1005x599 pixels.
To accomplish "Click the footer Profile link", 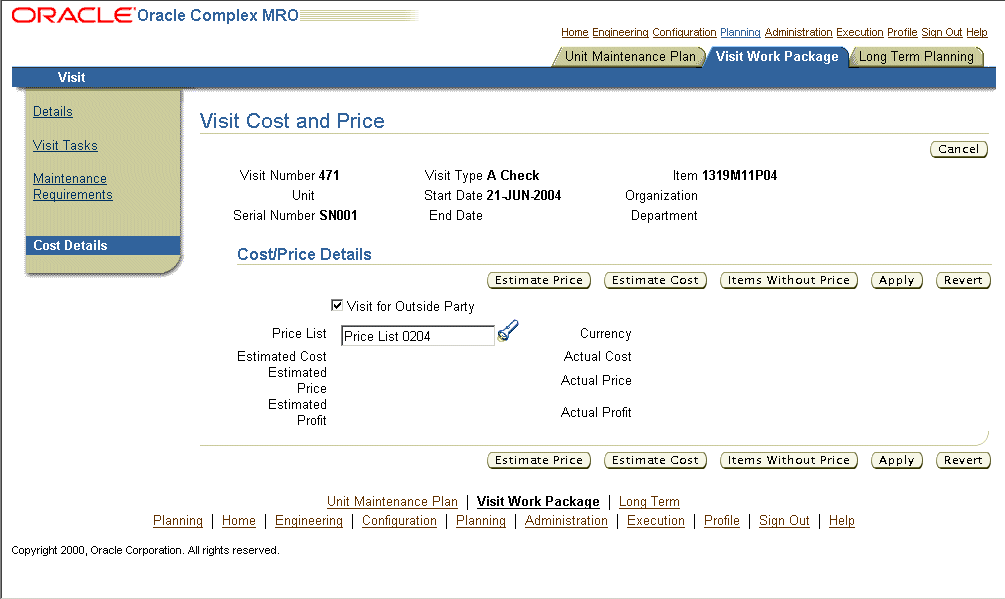I will tap(722, 521).
